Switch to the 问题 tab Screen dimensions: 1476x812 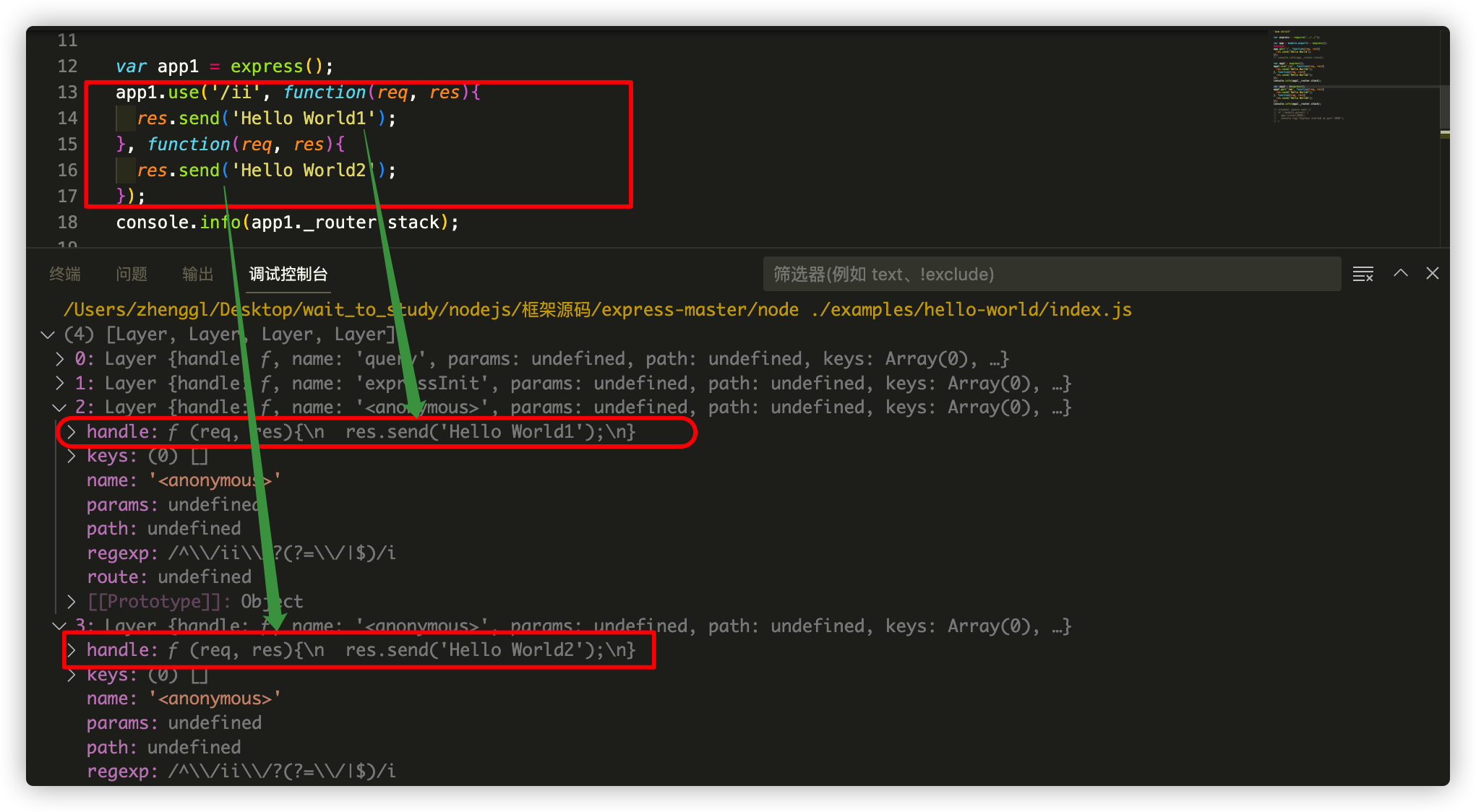132,274
